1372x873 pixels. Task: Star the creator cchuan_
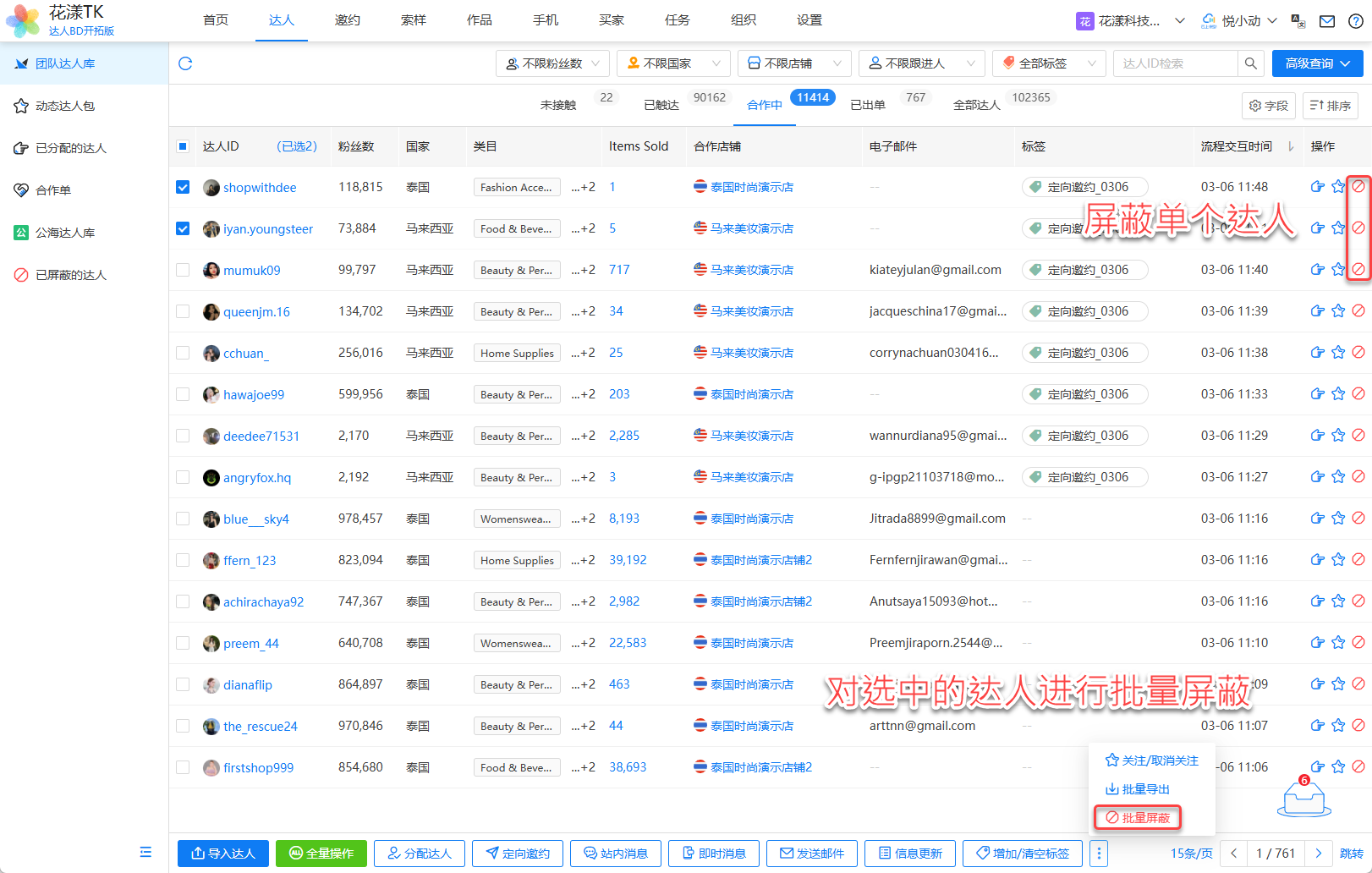tap(1337, 353)
